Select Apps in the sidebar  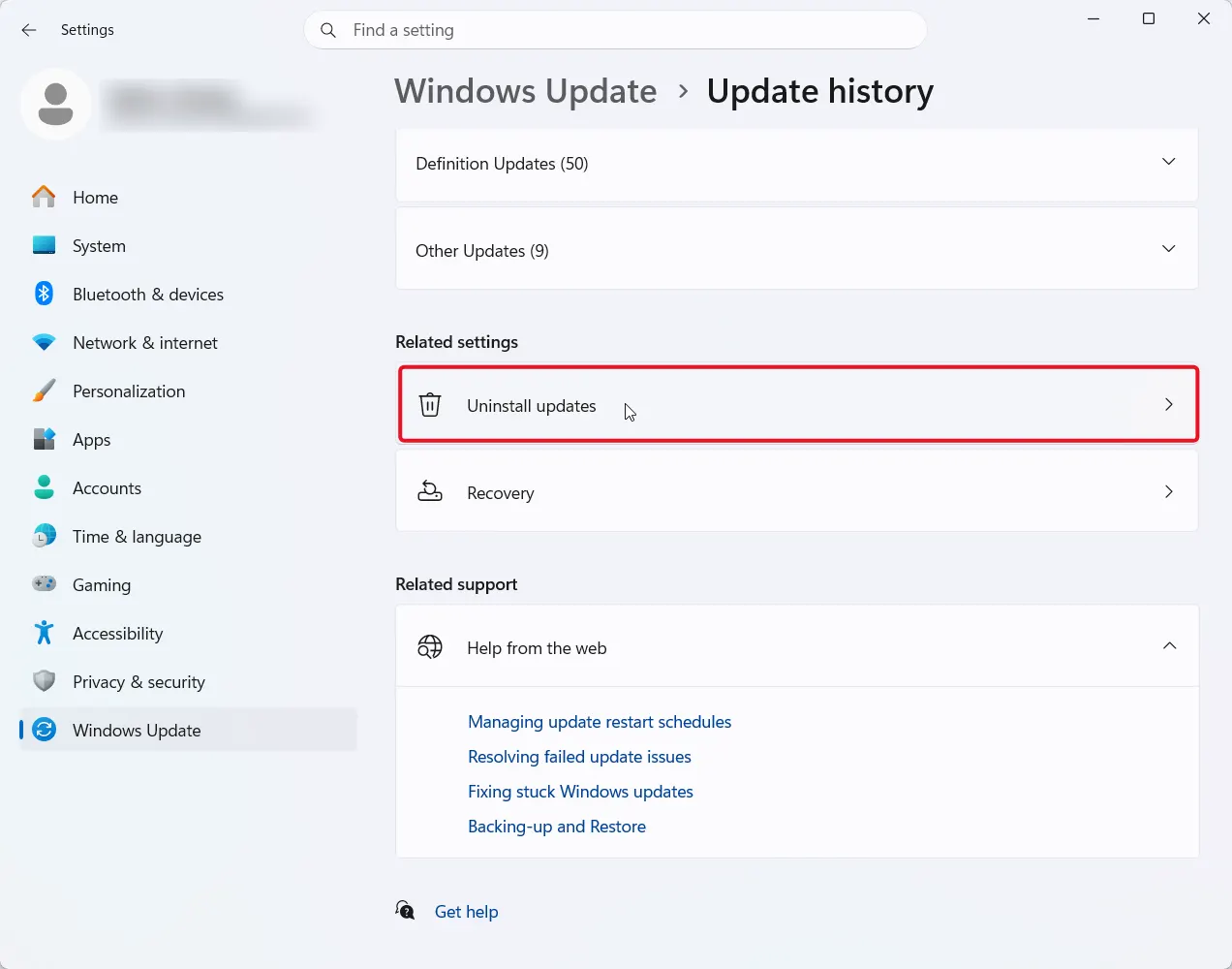coord(188,439)
